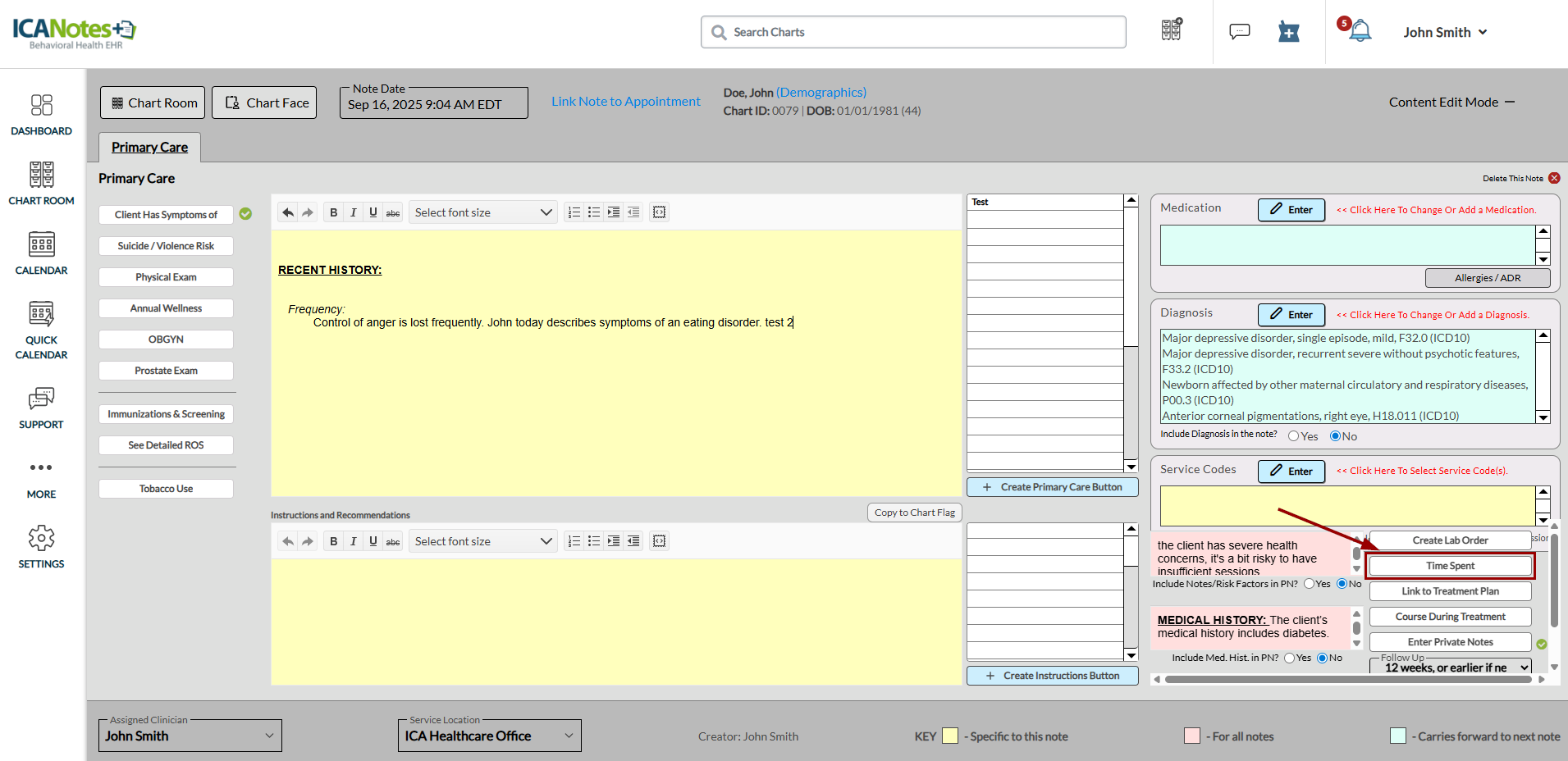Image resolution: width=1568 pixels, height=761 pixels.
Task: Click the chart cabinet icon in header
Action: point(1172,30)
